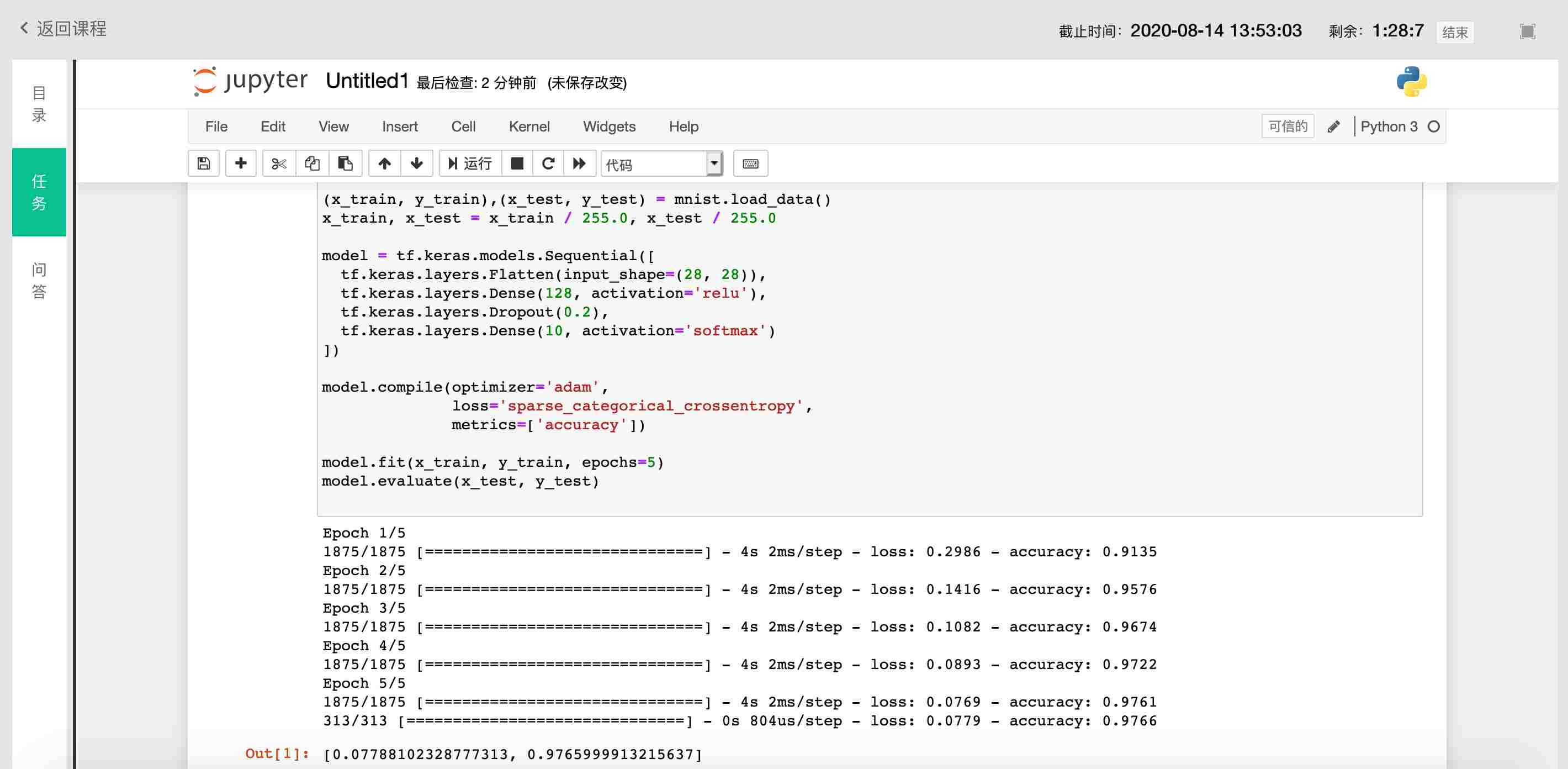The image size is (1568, 769).
Task: Click the 可信的 trusted notebook button
Action: tap(1288, 127)
